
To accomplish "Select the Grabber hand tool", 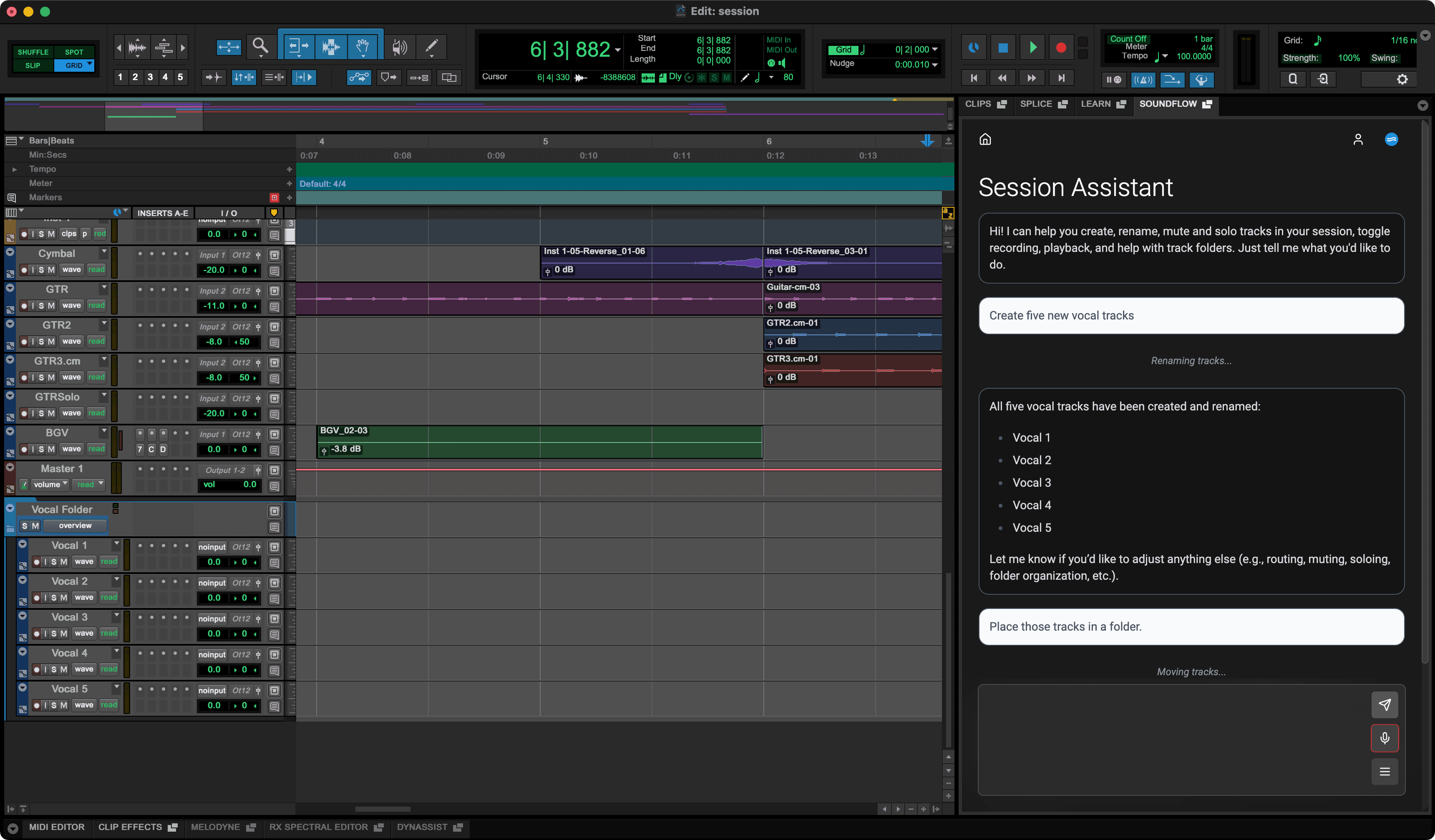I will (x=362, y=46).
